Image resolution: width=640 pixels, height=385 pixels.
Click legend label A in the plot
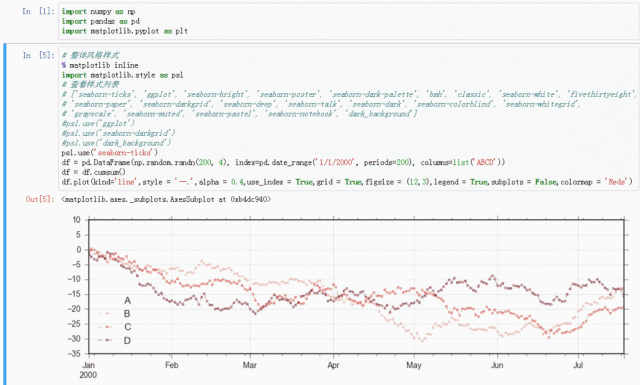point(127,300)
